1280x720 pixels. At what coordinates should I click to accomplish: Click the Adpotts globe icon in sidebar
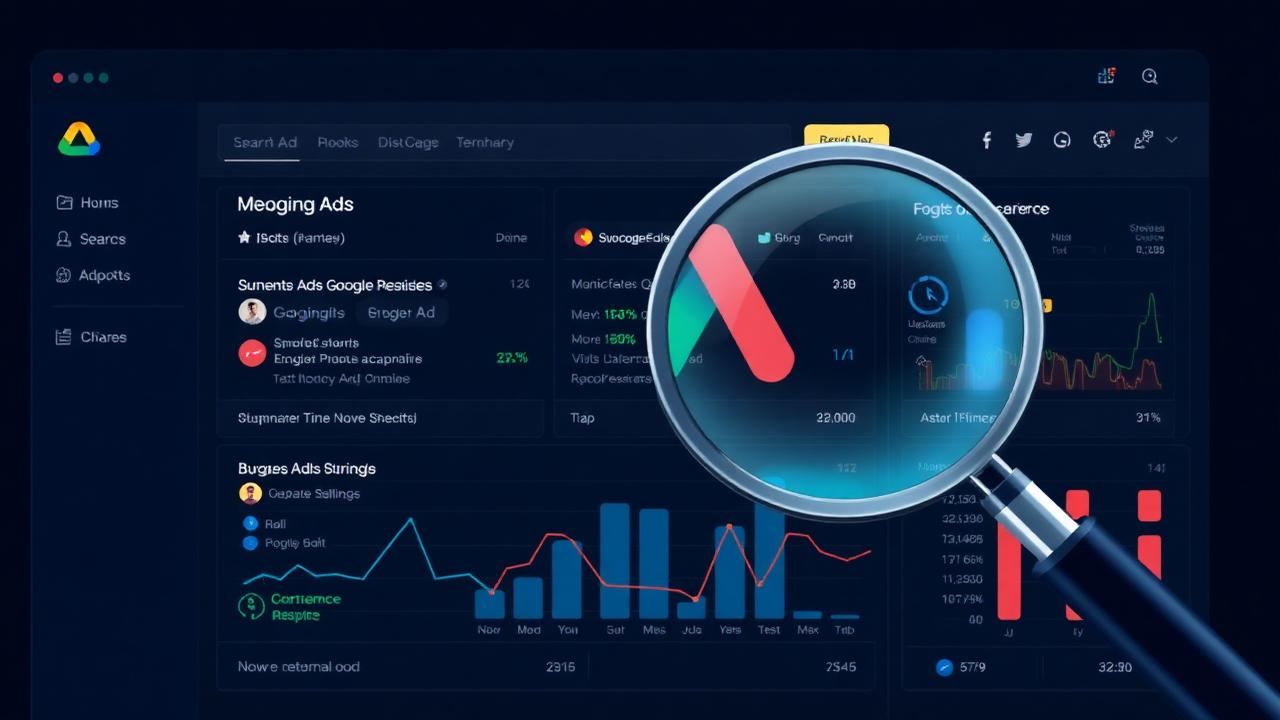(x=63, y=275)
